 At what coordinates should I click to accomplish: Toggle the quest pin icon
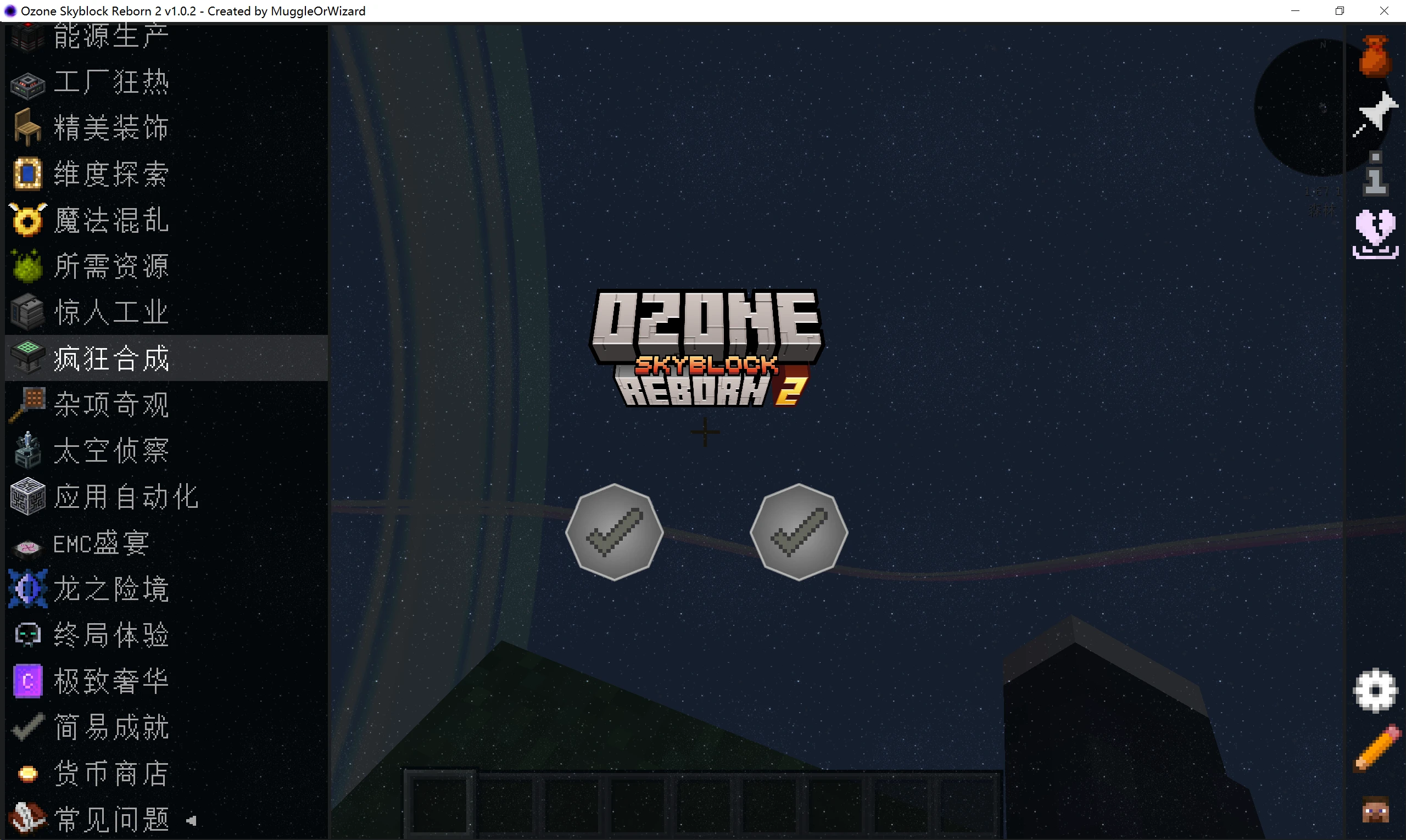click(x=1375, y=114)
